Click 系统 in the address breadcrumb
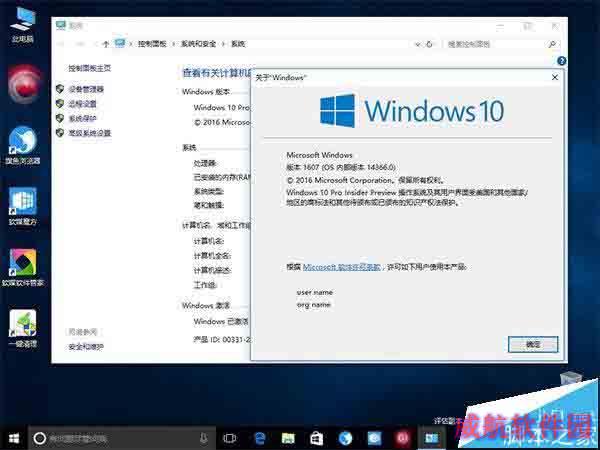The image size is (600, 450). [x=238, y=44]
